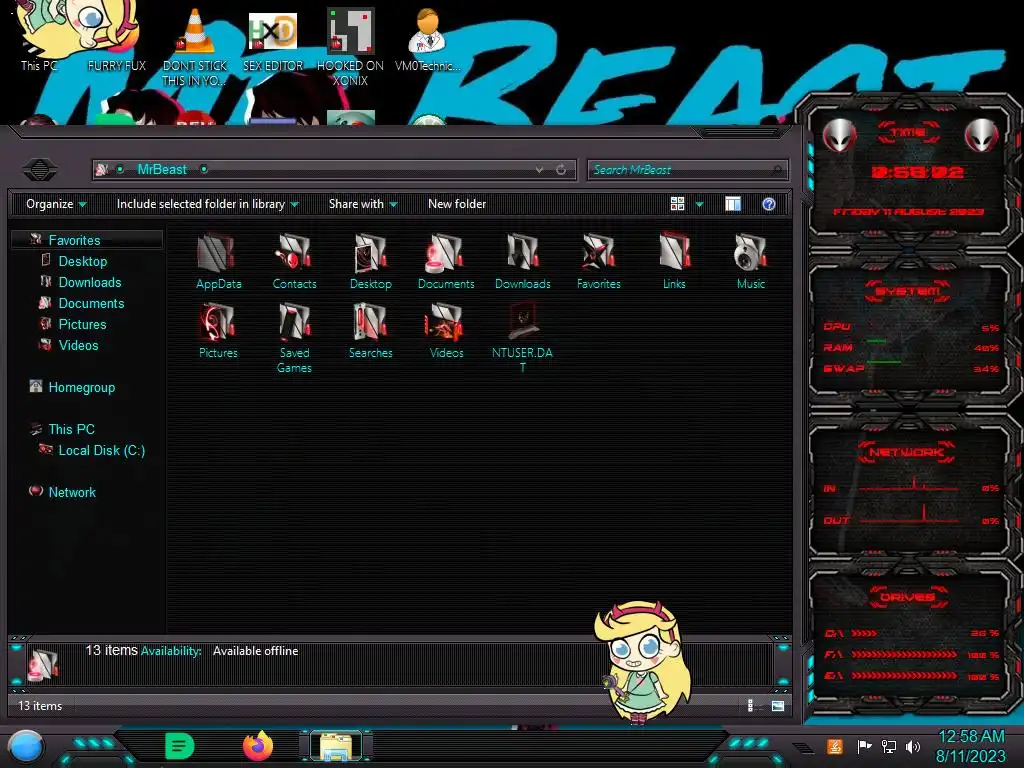Select the Favorites folder icon in file list

tap(598, 262)
